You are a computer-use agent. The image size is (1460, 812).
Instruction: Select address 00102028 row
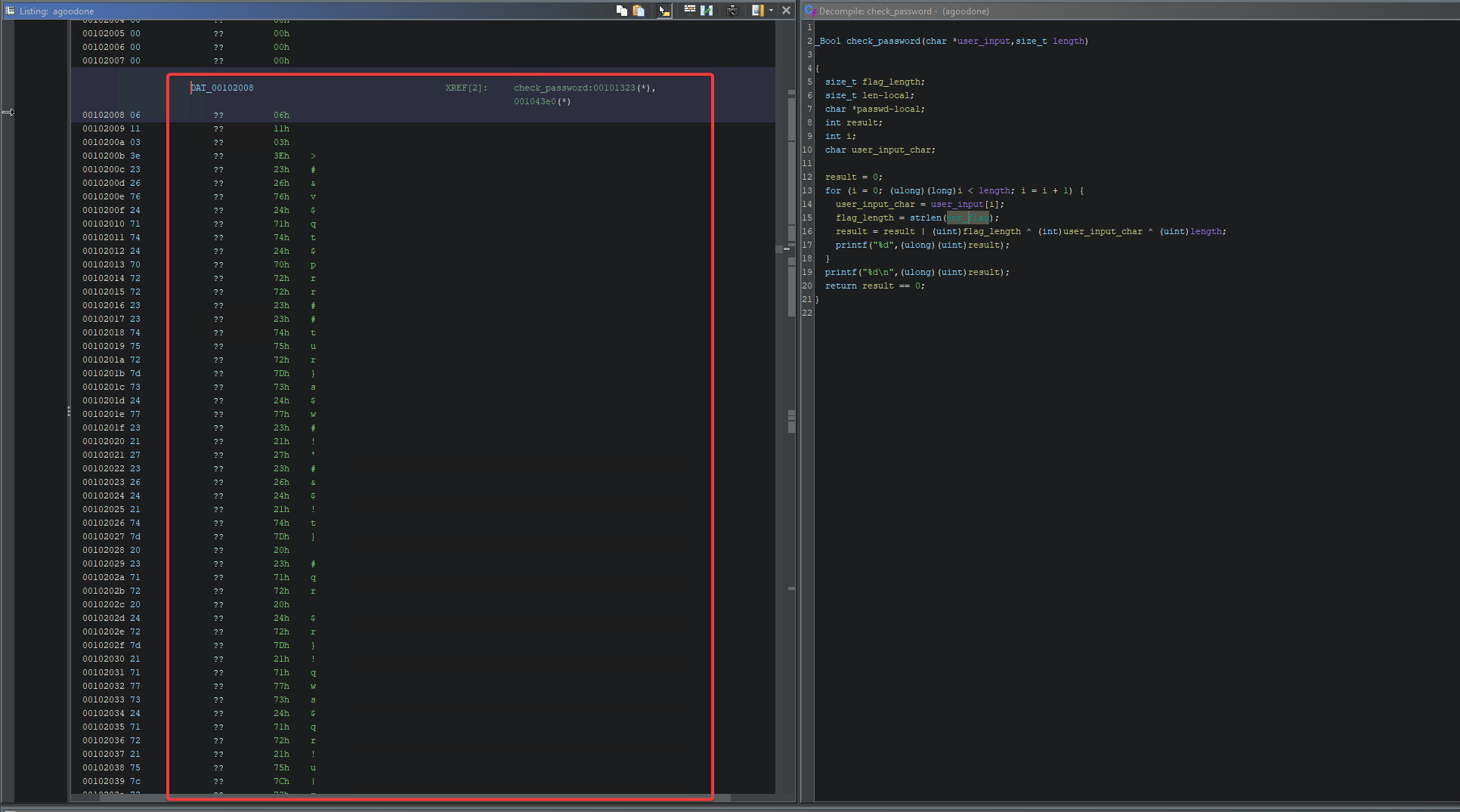click(104, 550)
